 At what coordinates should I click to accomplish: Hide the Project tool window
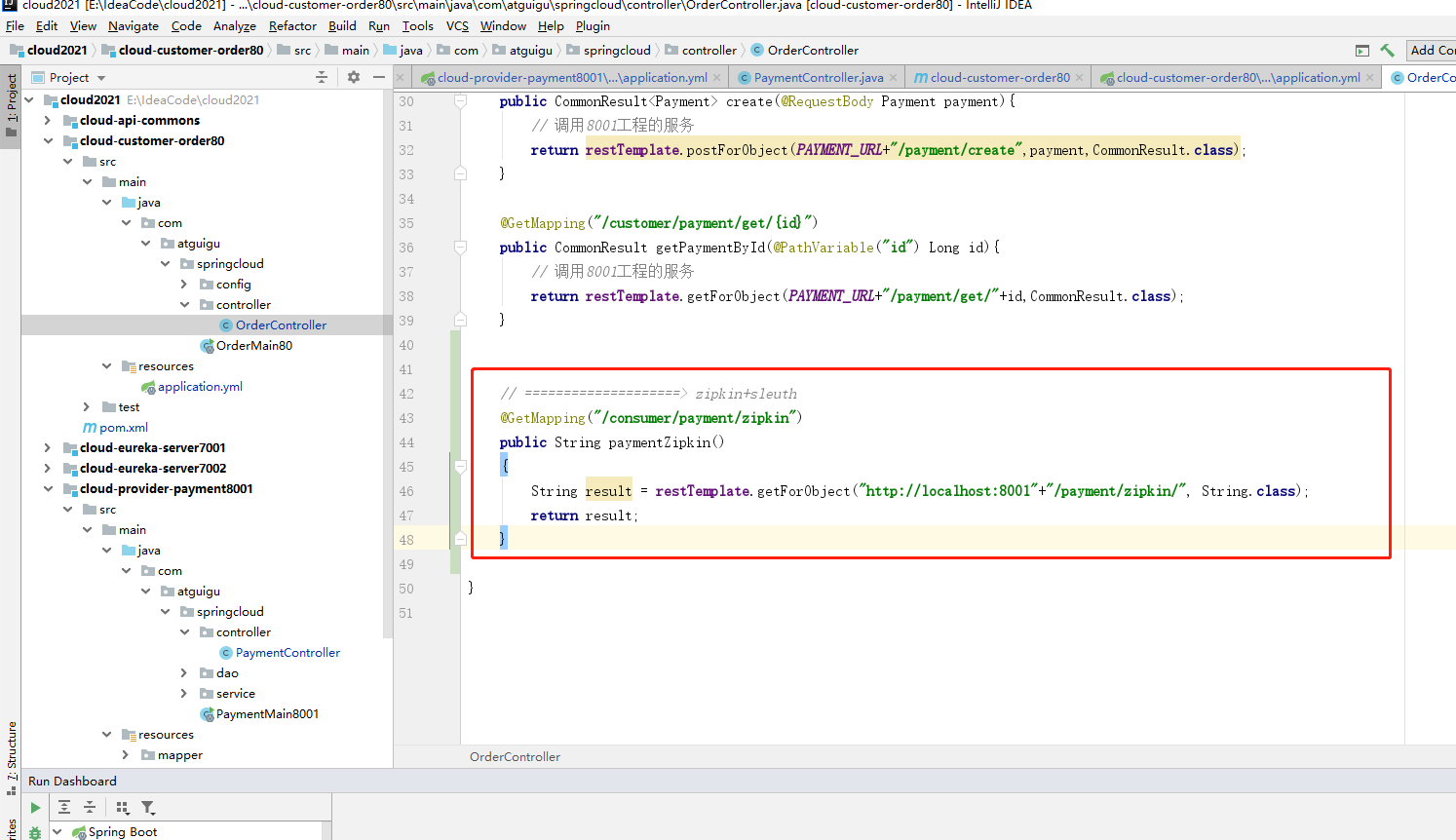379,77
